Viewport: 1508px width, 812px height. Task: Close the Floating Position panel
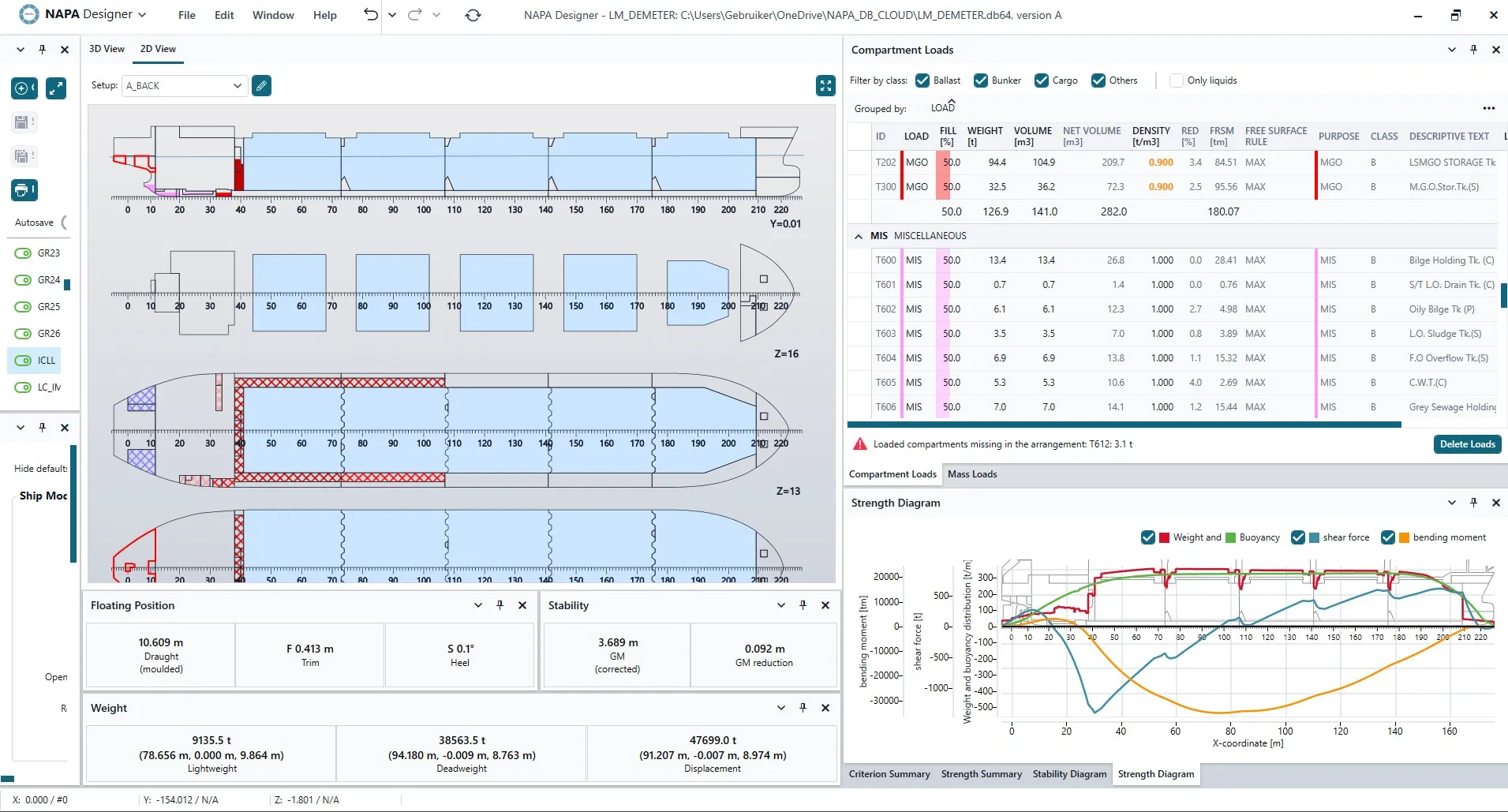pos(522,605)
